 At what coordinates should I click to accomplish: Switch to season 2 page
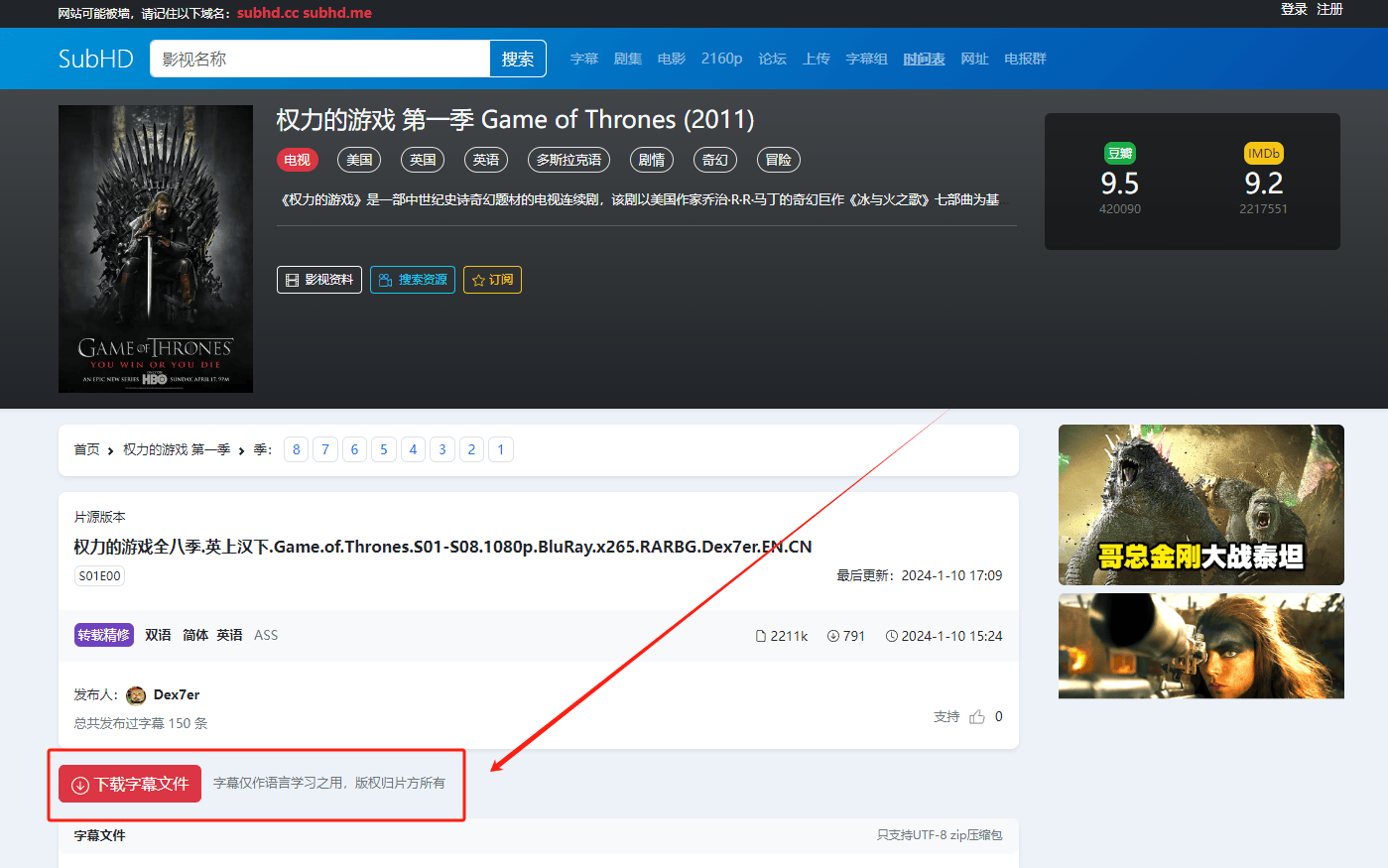click(471, 449)
